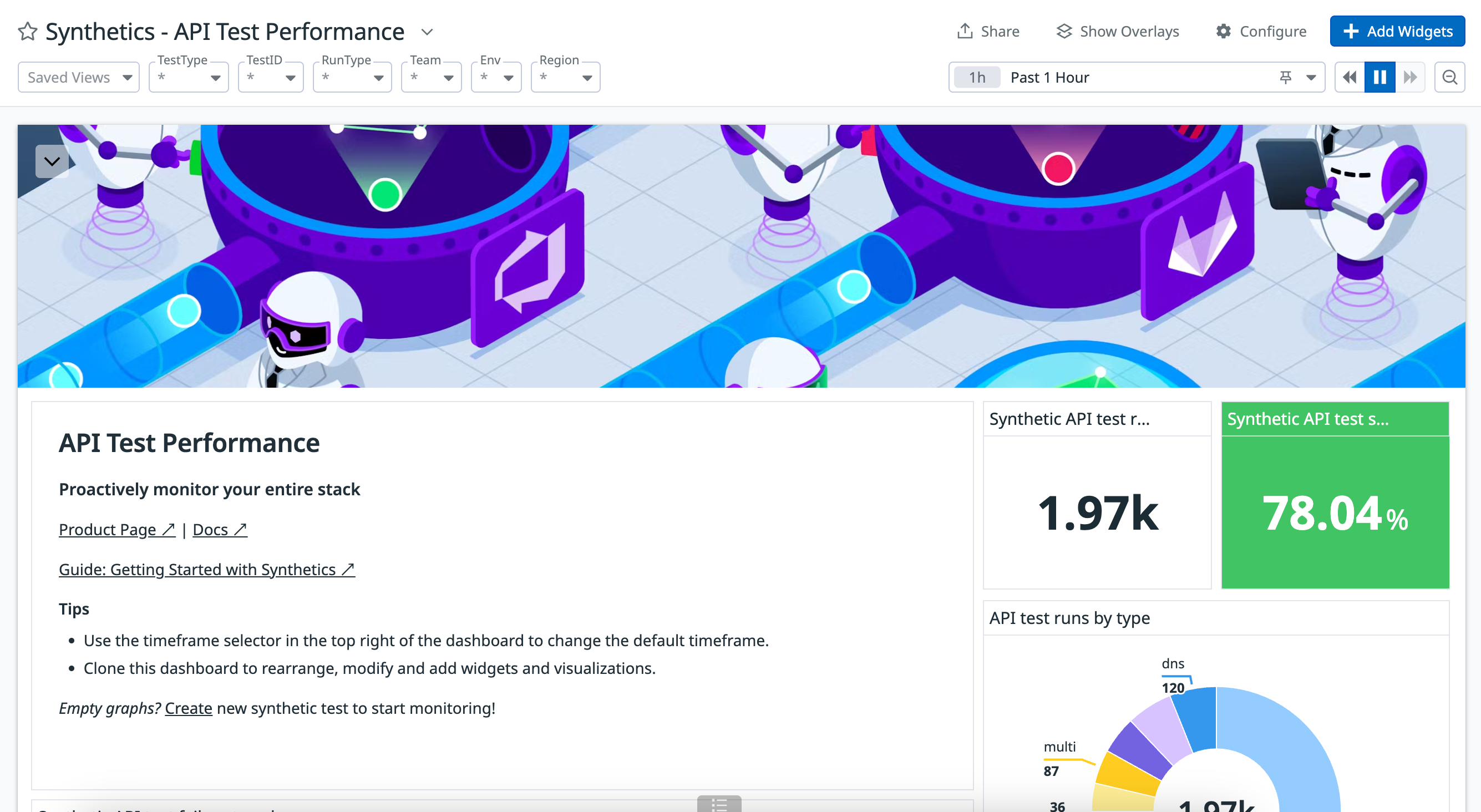Click the 1.97k test runs value
This screenshot has height=812, width=1481.
tap(1097, 513)
